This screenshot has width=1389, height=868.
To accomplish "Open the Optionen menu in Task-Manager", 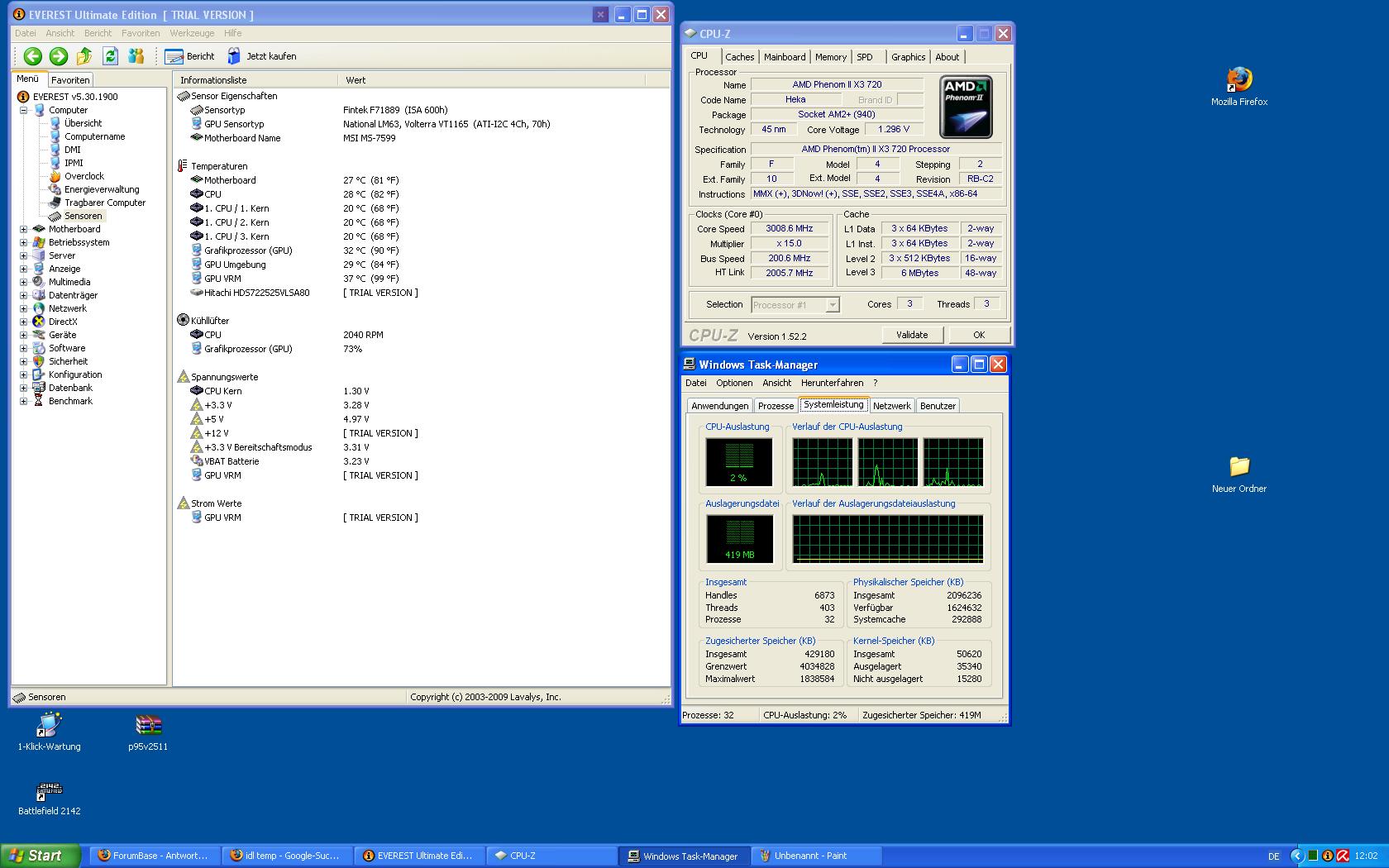I will point(734,383).
